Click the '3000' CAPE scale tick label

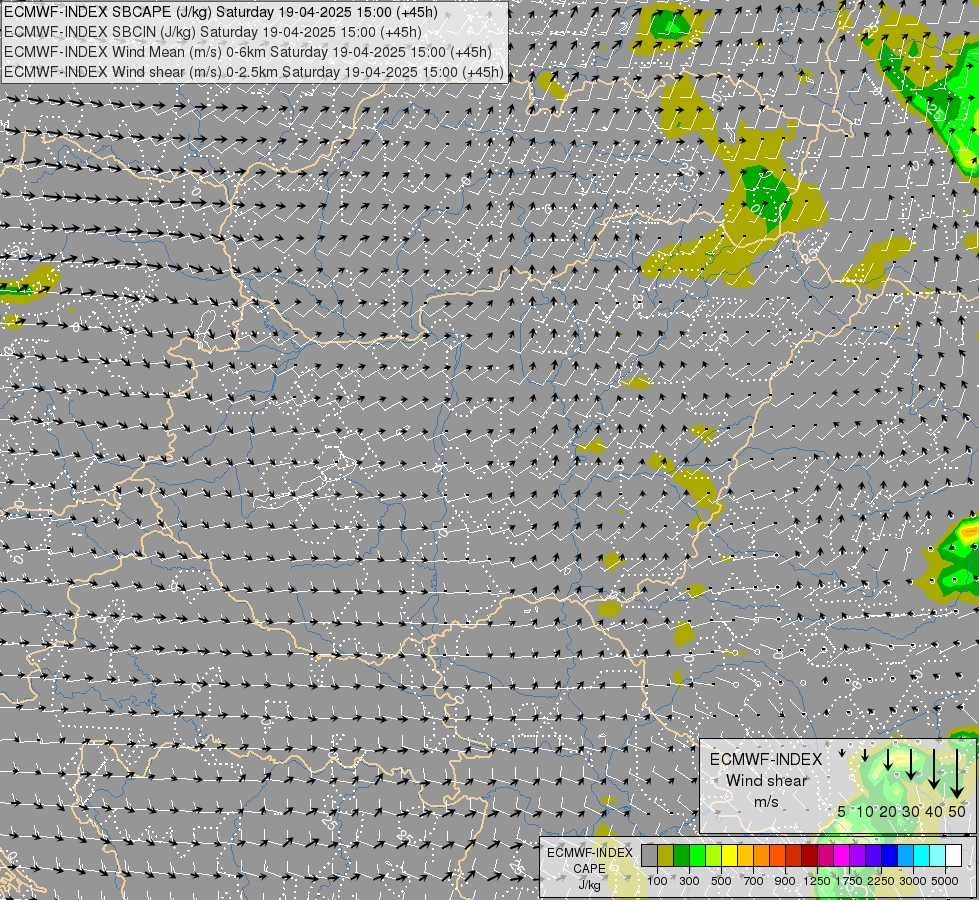913,881
